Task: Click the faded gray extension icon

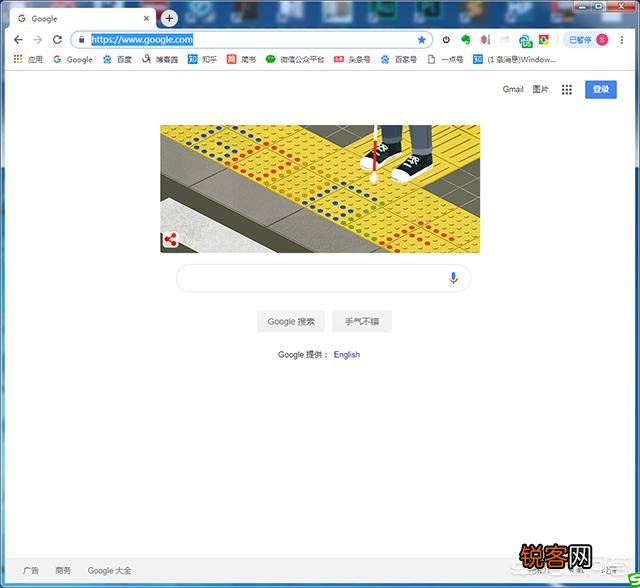Action: pos(505,40)
